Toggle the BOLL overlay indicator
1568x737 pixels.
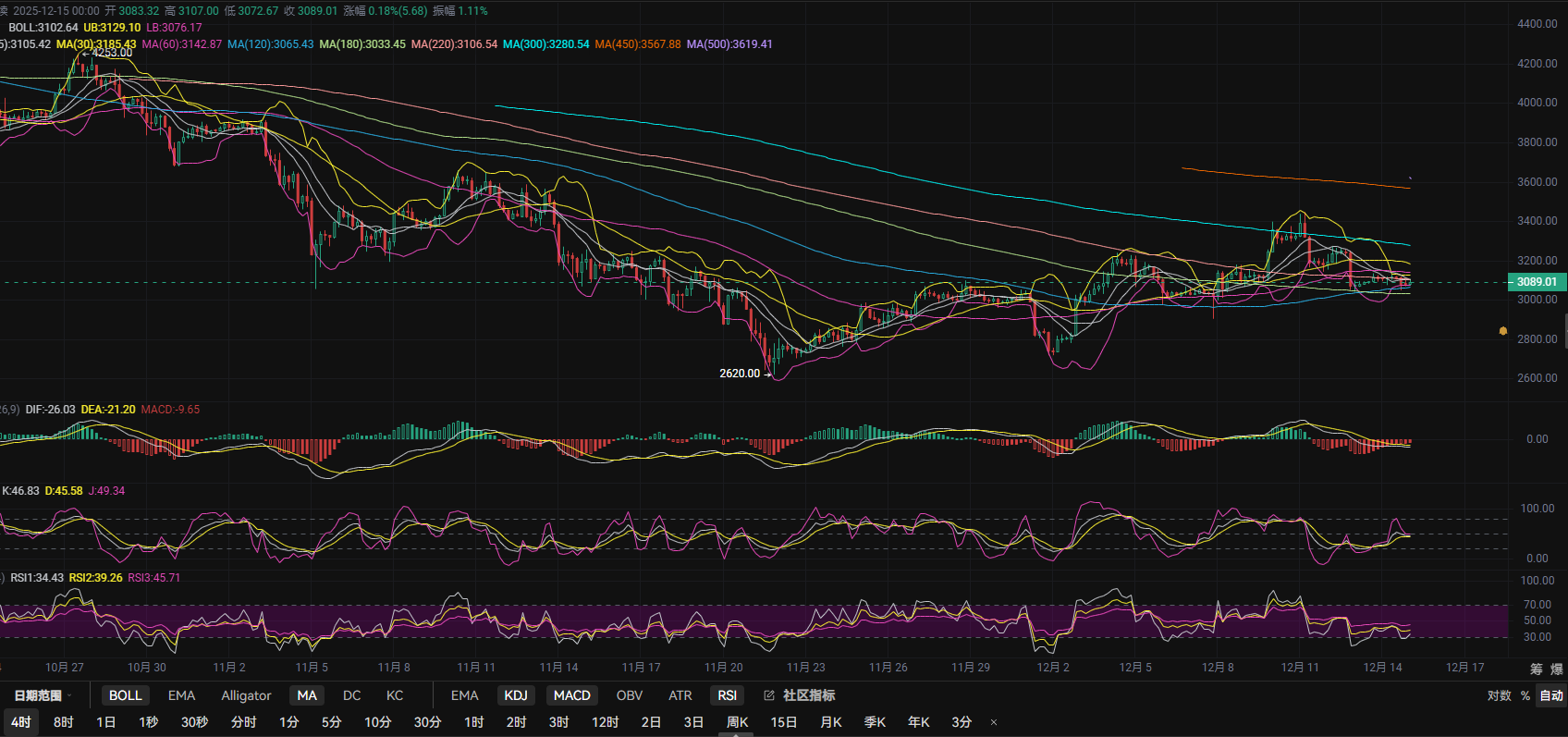[x=125, y=695]
